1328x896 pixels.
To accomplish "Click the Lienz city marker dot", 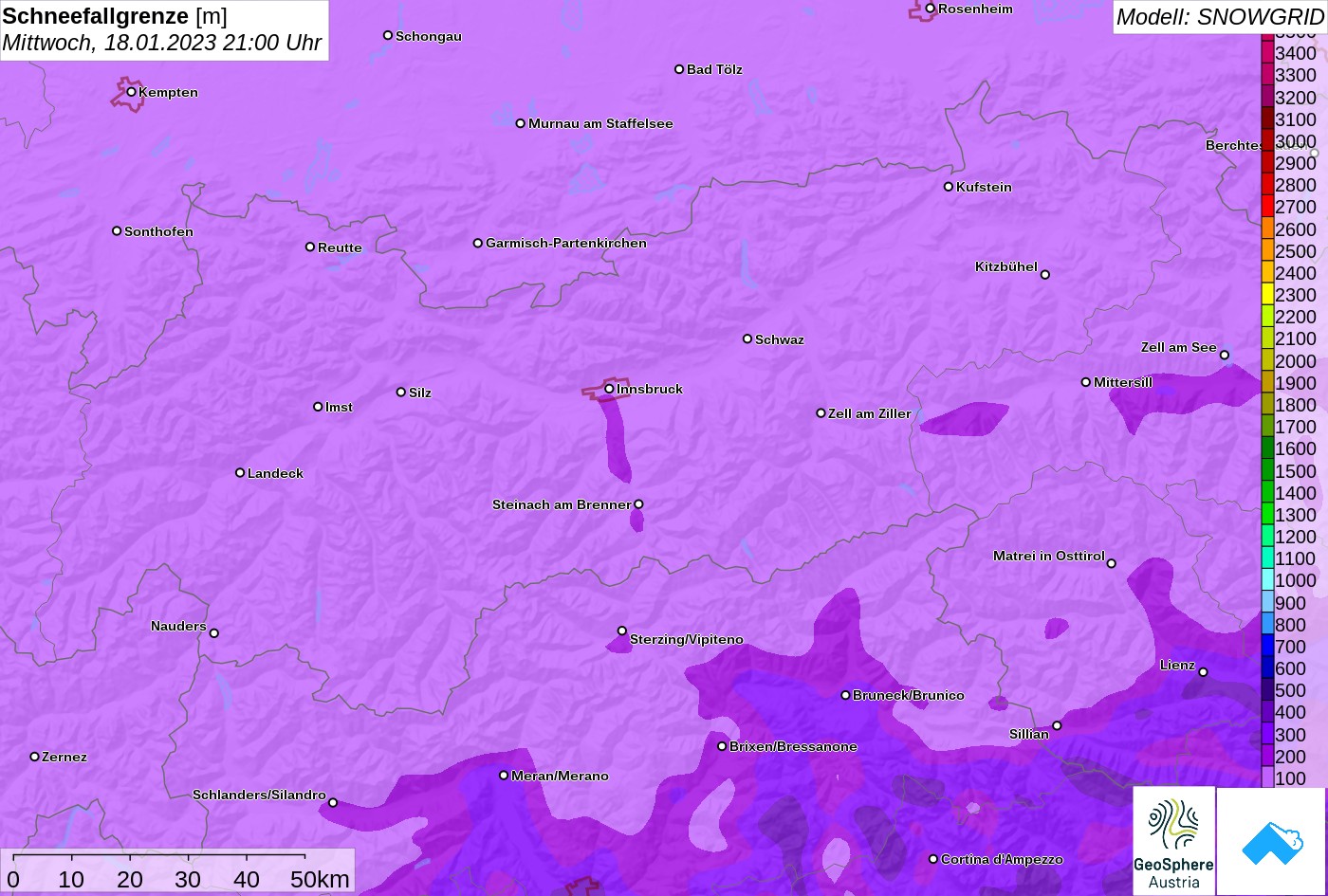I will [1203, 672].
